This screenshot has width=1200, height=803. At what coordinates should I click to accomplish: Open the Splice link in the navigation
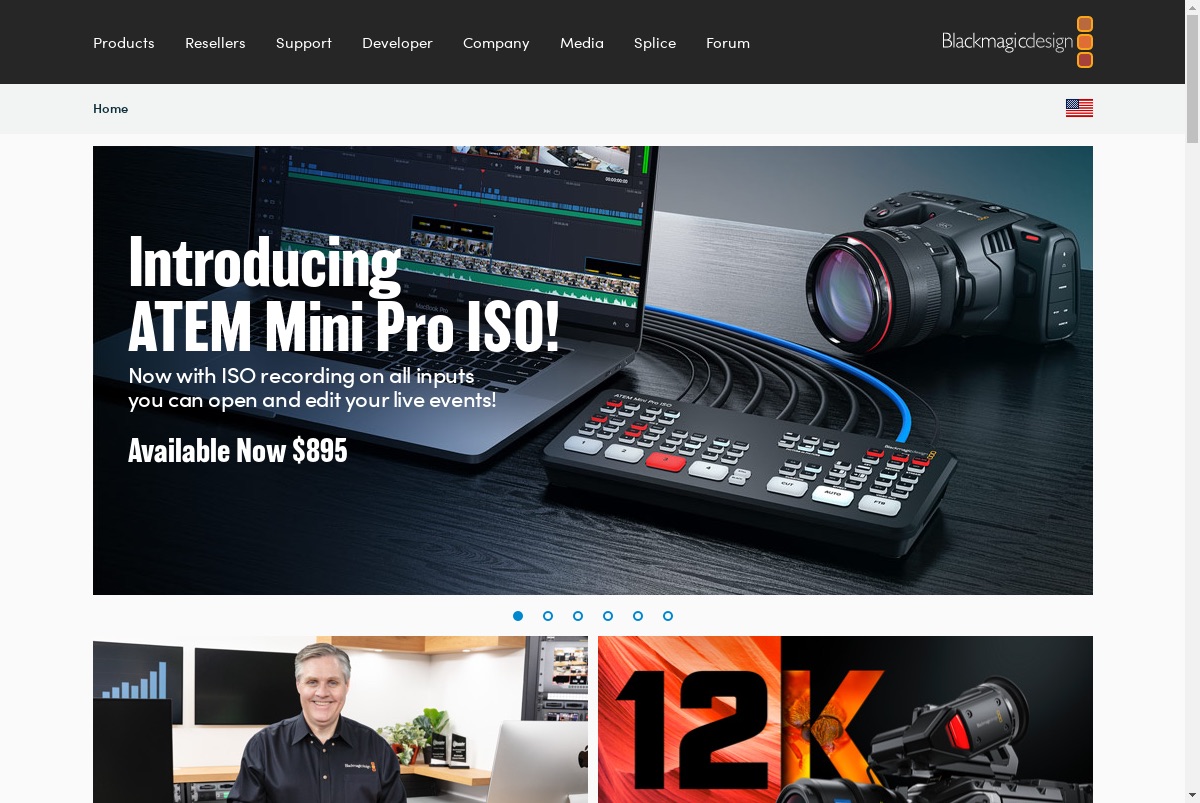(655, 43)
